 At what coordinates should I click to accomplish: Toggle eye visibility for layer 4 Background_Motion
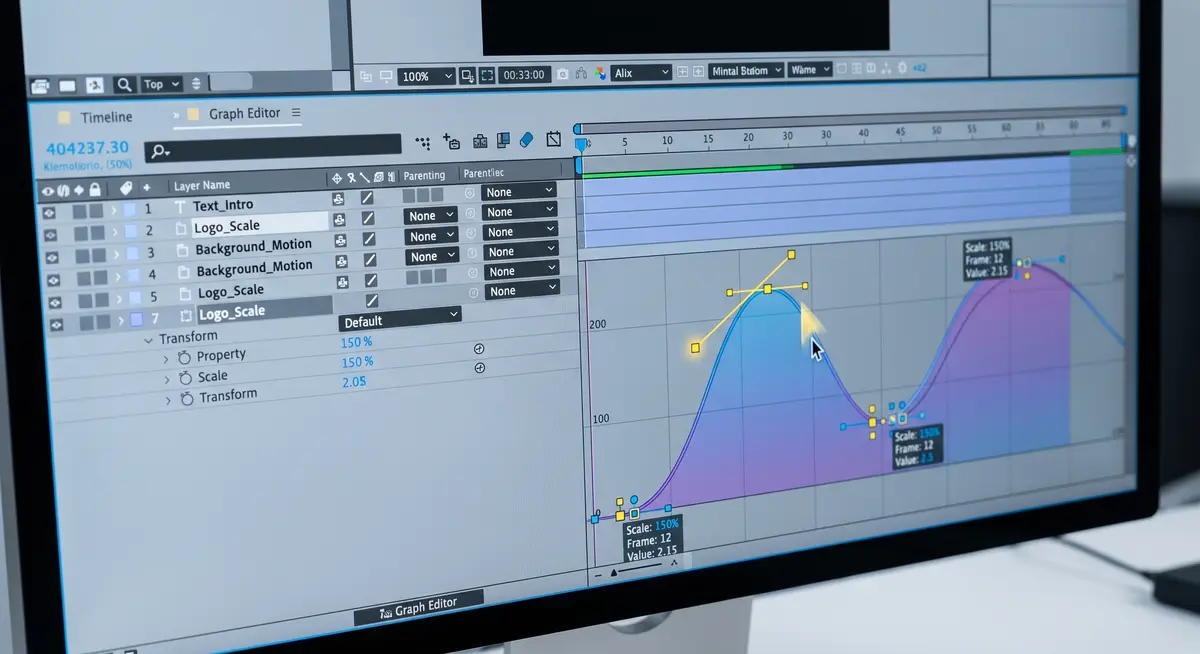click(53, 279)
